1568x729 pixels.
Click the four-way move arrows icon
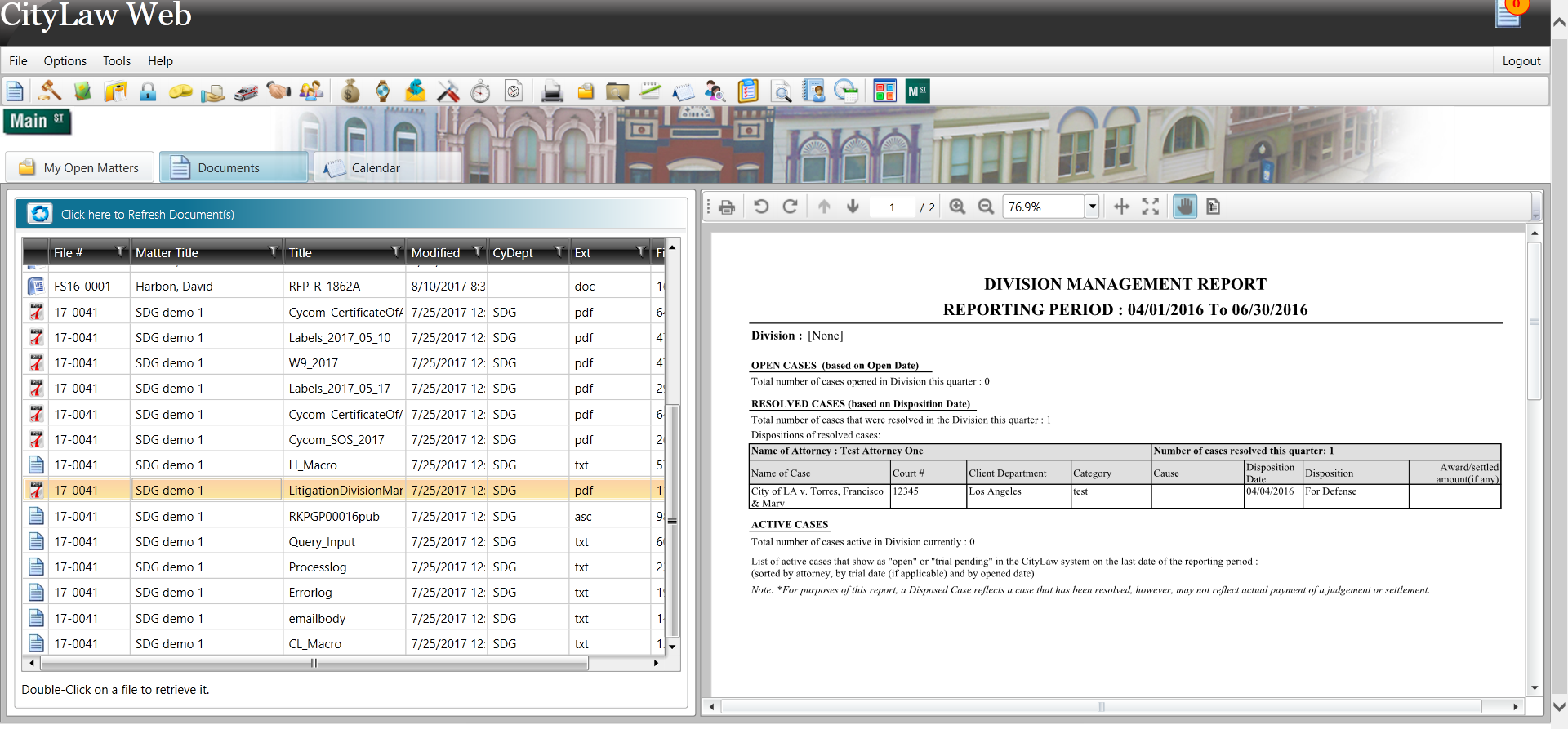[1122, 207]
